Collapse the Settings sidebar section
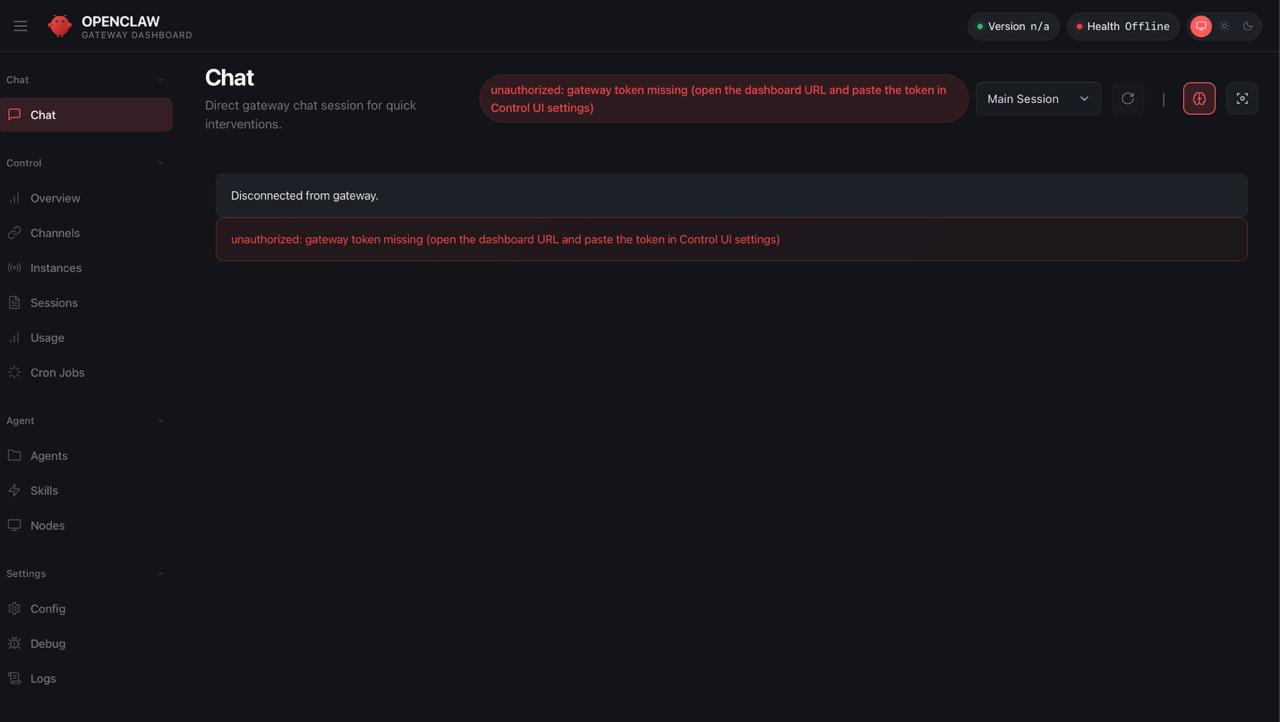 160,574
